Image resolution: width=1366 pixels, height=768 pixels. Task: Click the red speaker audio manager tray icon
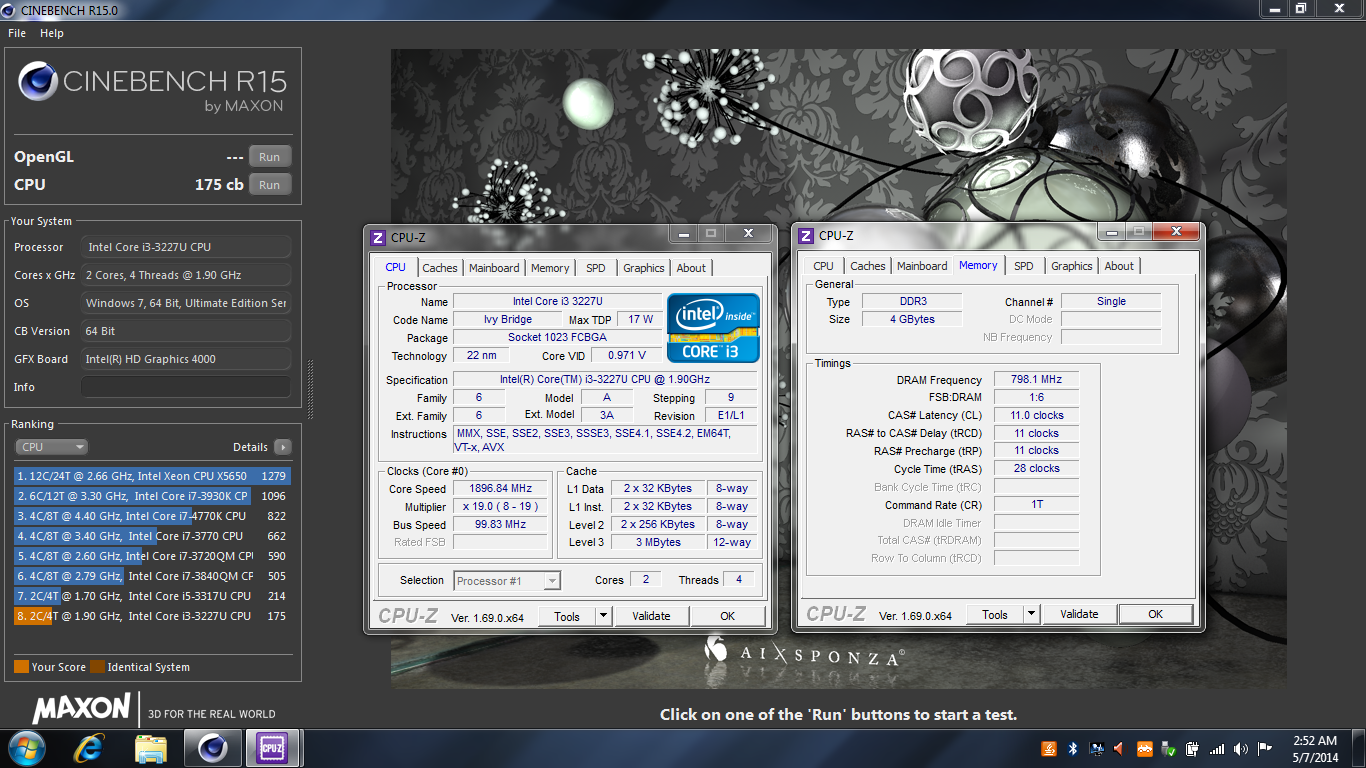pos(1120,749)
